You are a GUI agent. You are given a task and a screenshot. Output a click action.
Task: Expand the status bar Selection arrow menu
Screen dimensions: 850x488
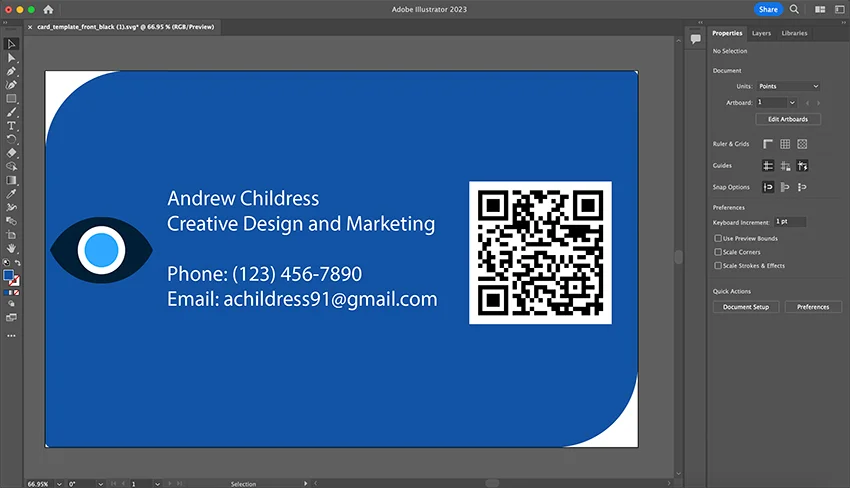pos(305,483)
